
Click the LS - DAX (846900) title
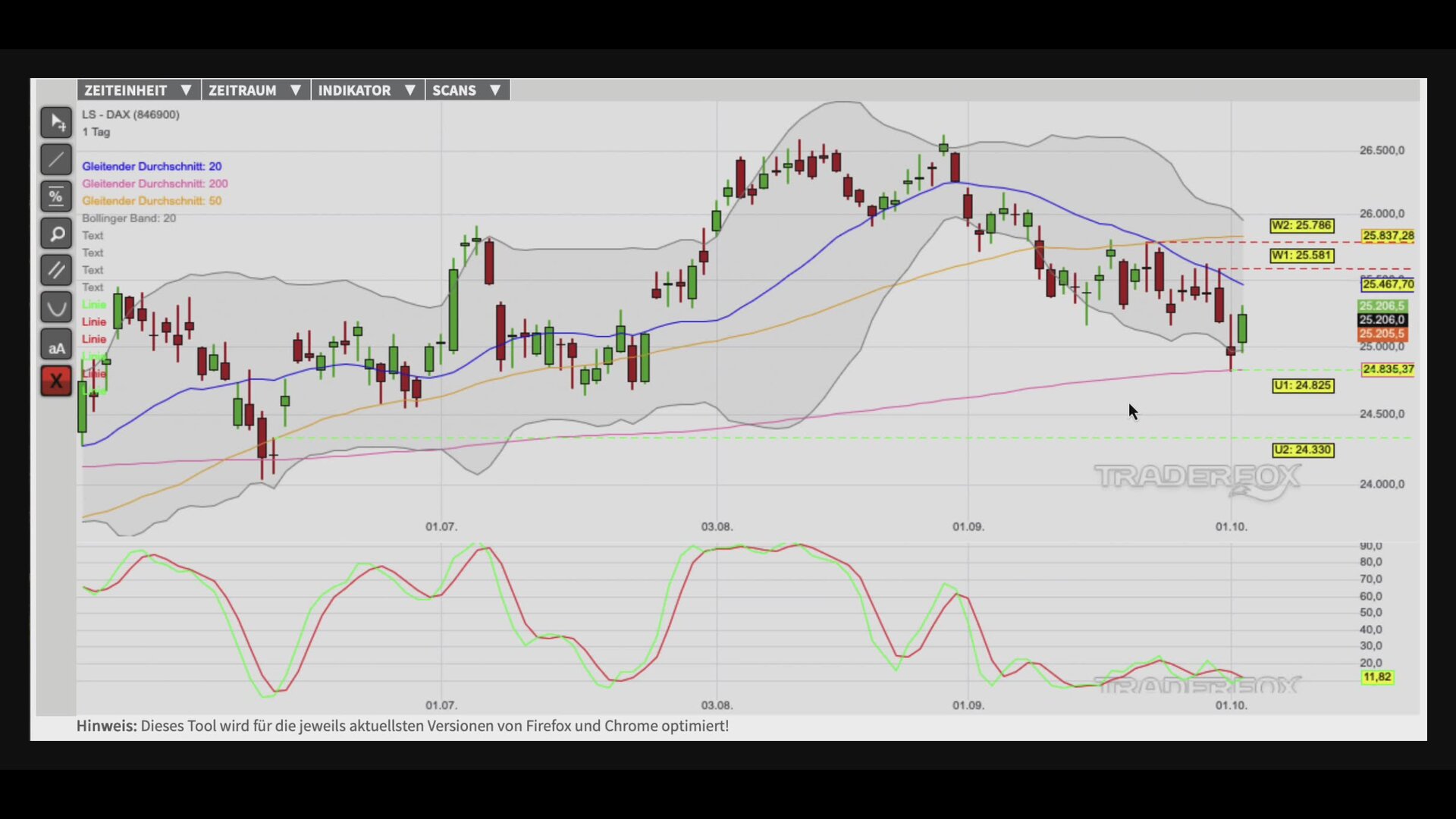pyautogui.click(x=130, y=115)
